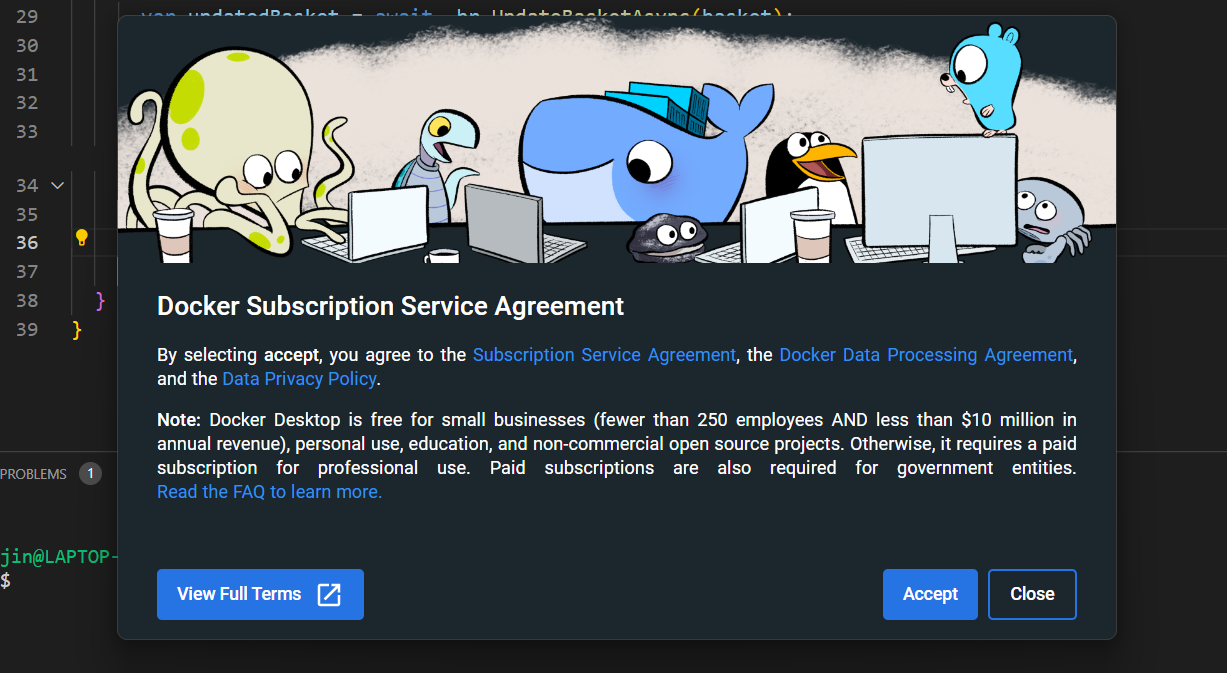
Task: Click line number 39 in the editor gutter
Action: [28, 329]
